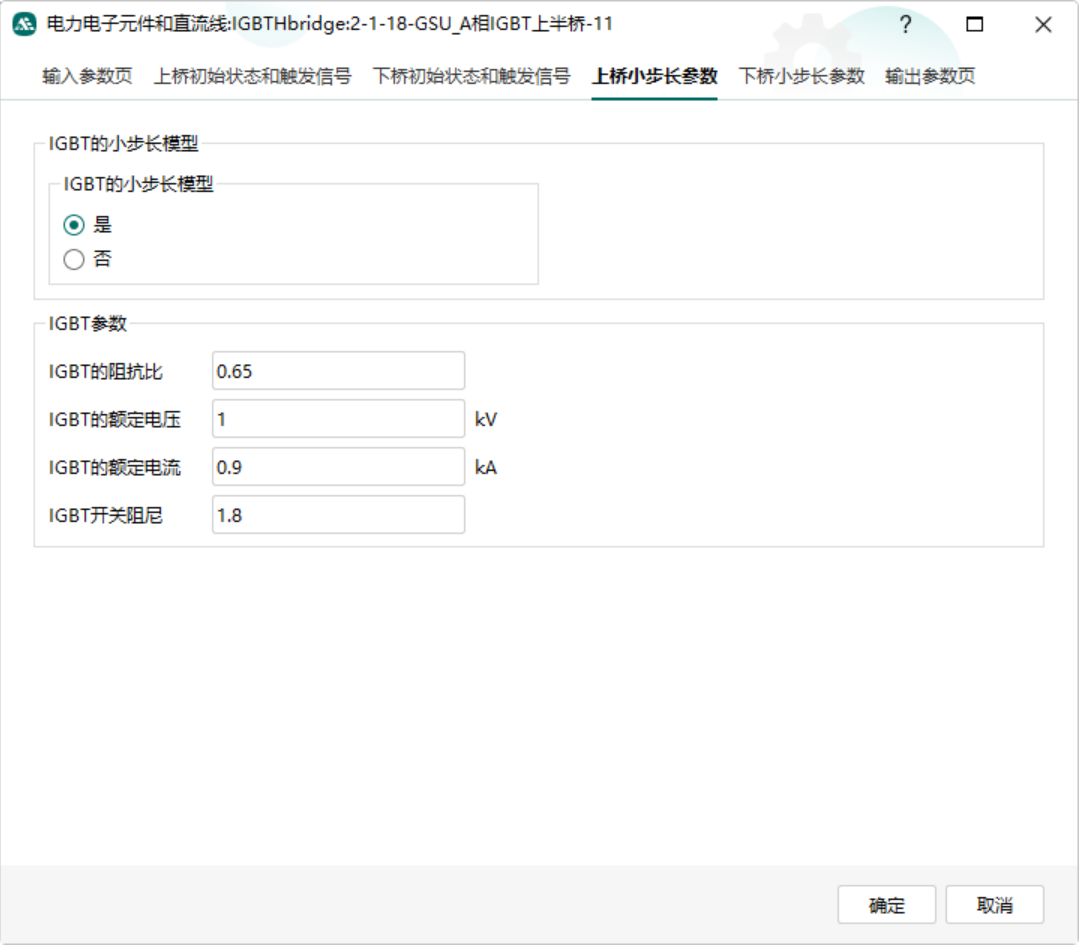Click the app logo in title bar
This screenshot has height=945, width=1079.
coord(24,25)
